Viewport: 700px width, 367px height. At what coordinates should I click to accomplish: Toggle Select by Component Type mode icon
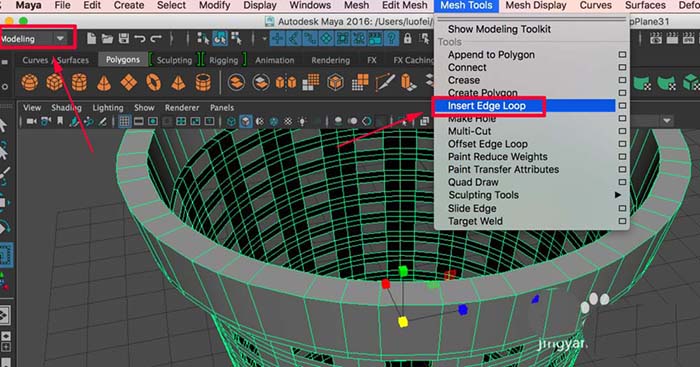point(236,39)
